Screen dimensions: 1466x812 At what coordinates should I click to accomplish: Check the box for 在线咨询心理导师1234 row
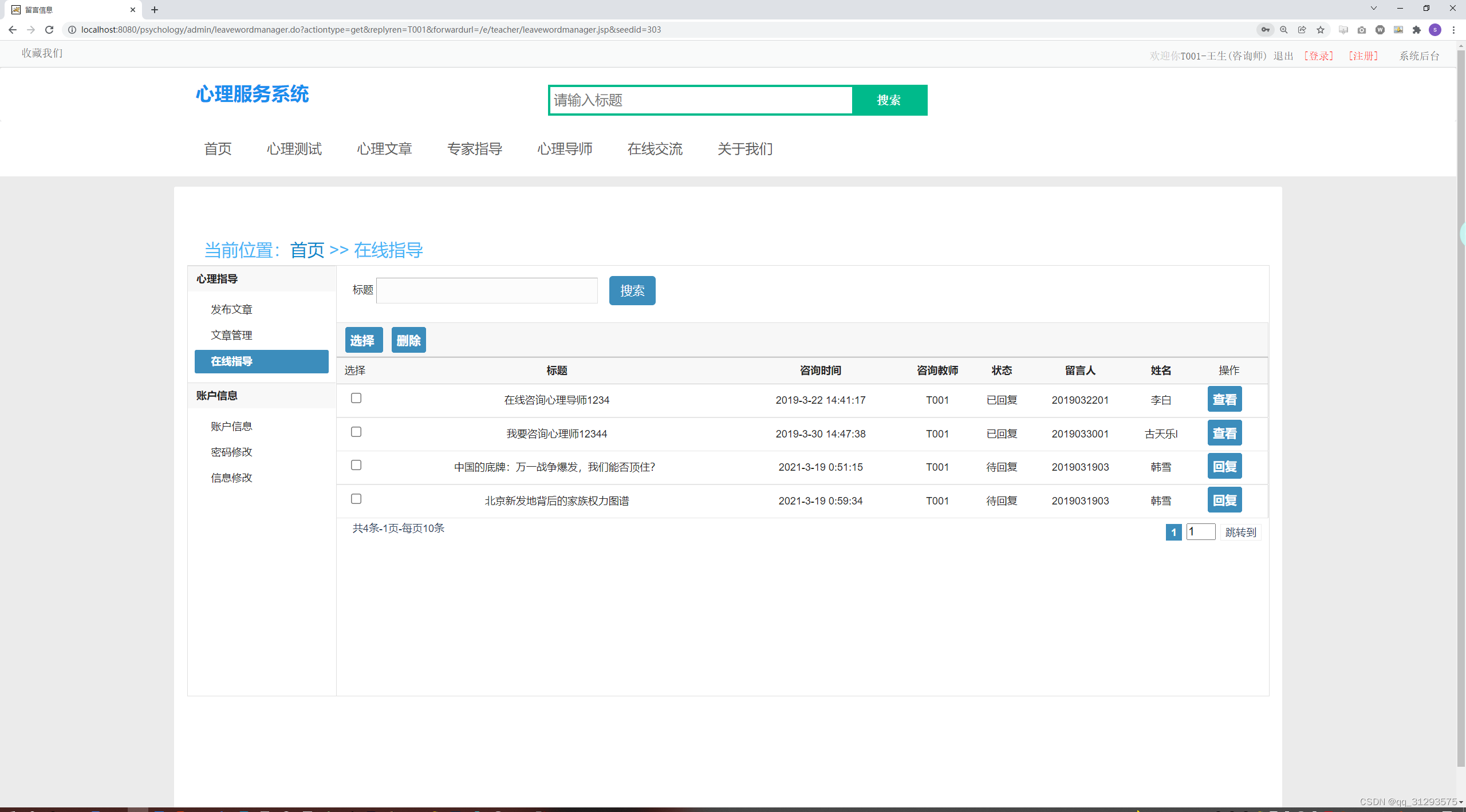click(356, 398)
